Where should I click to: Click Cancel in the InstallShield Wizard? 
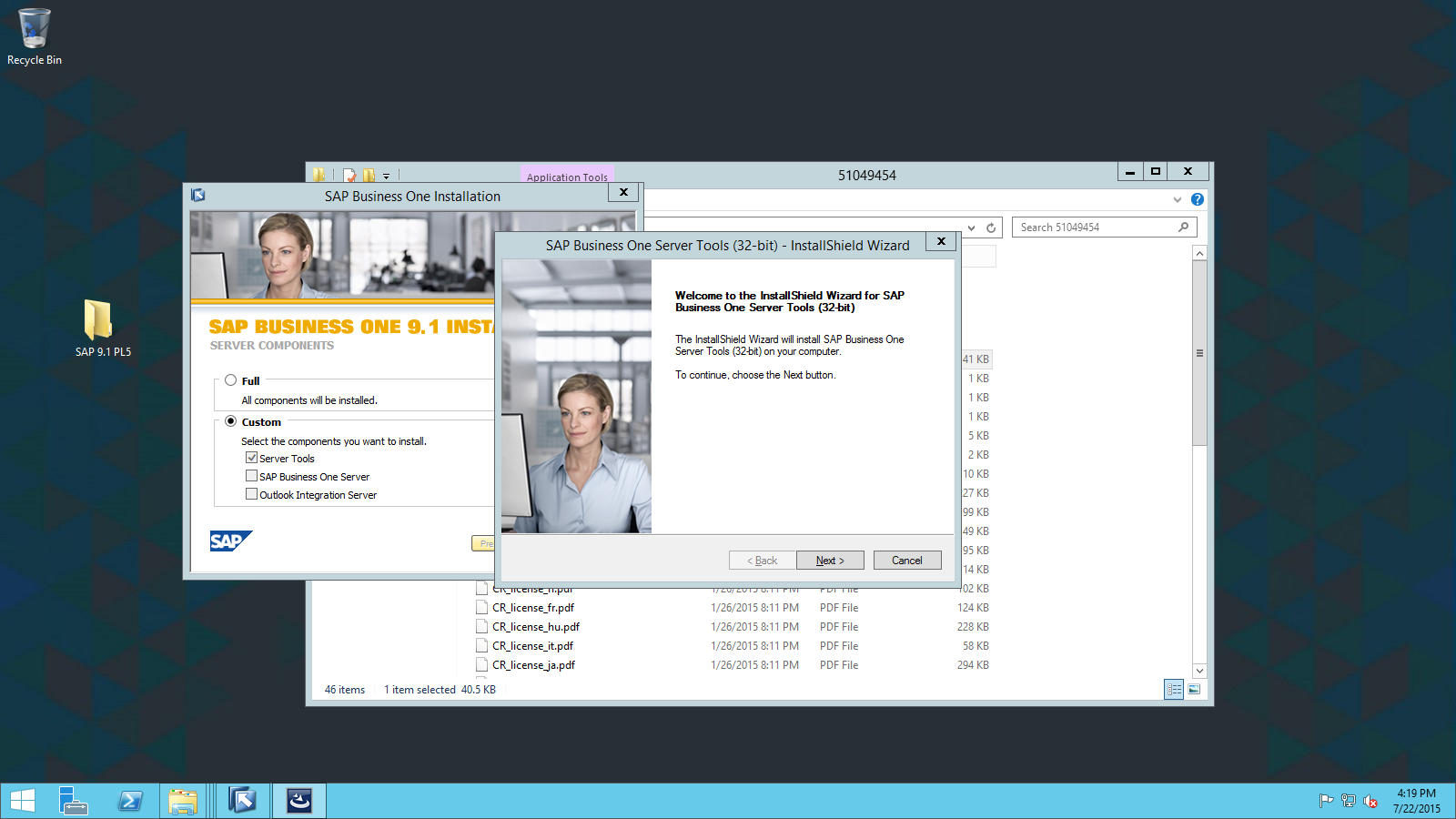[x=907, y=561]
